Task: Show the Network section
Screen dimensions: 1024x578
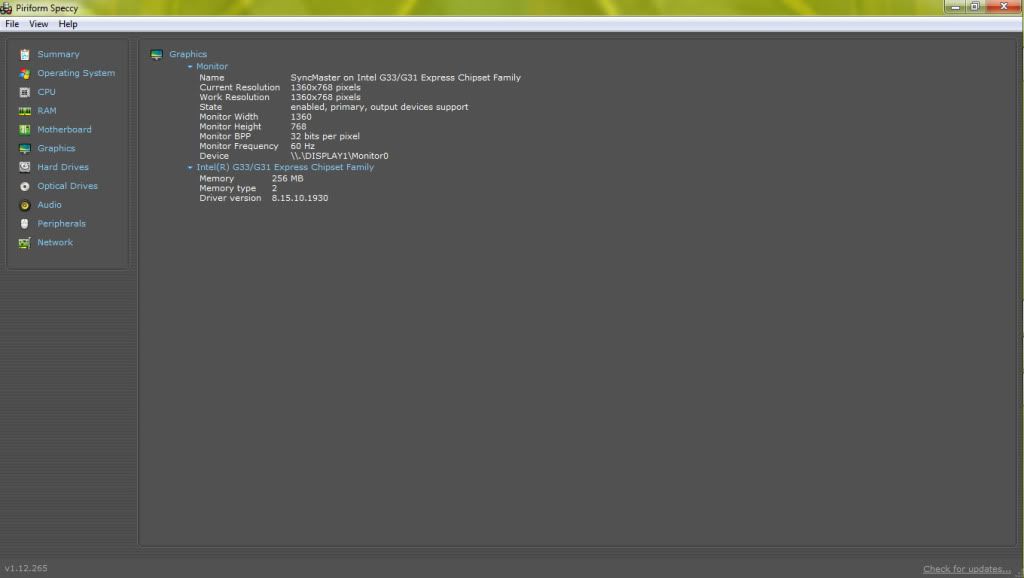Action: point(55,242)
